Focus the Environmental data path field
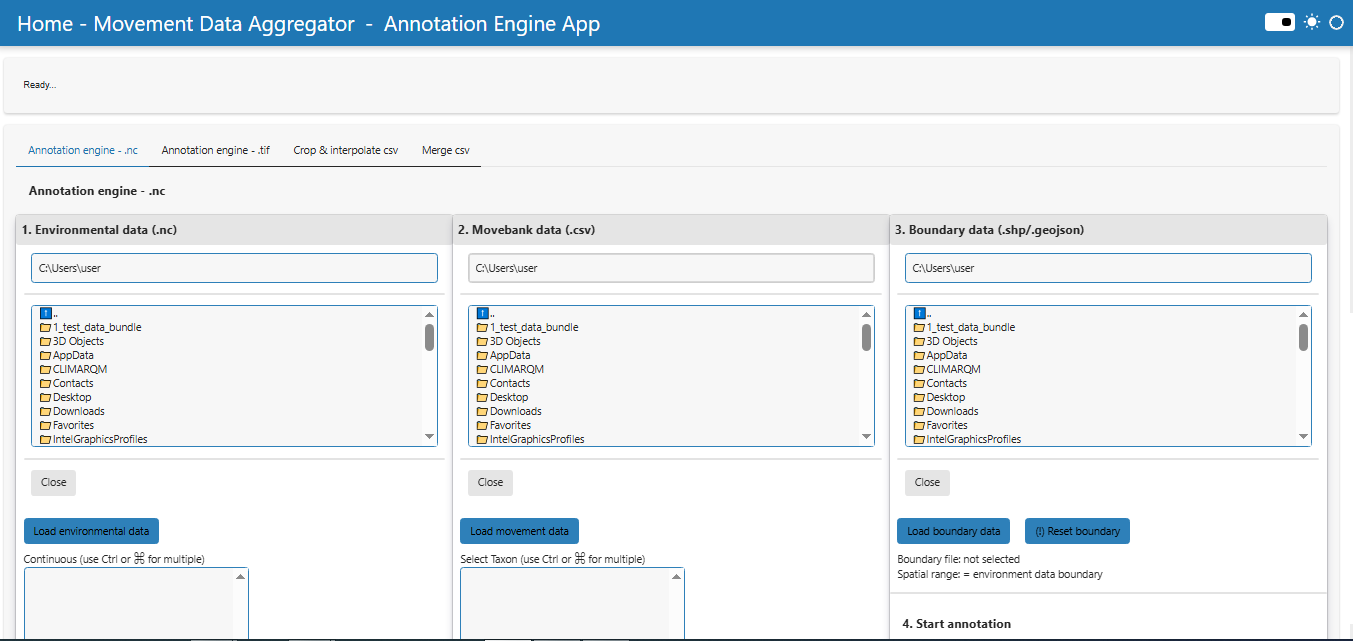Image resolution: width=1353 pixels, height=641 pixels. pos(234,268)
